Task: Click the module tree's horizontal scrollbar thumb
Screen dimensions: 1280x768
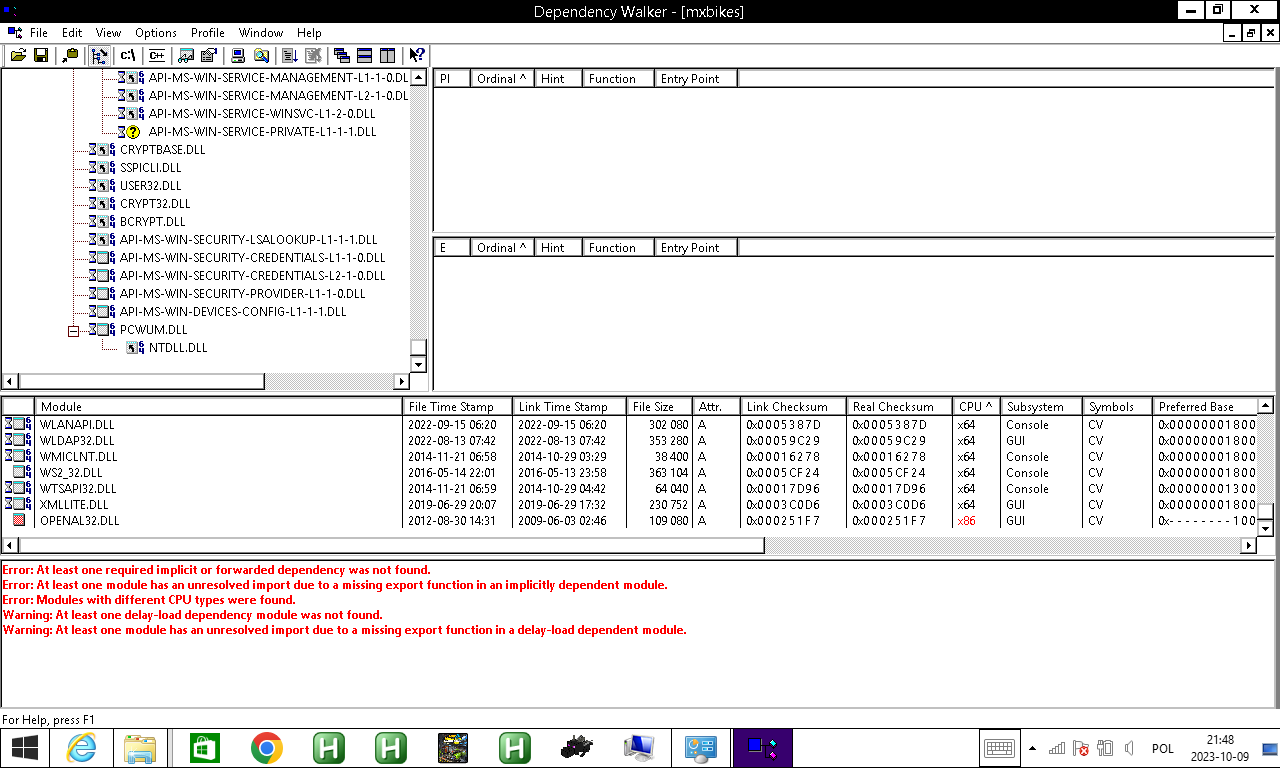Action: point(142,381)
